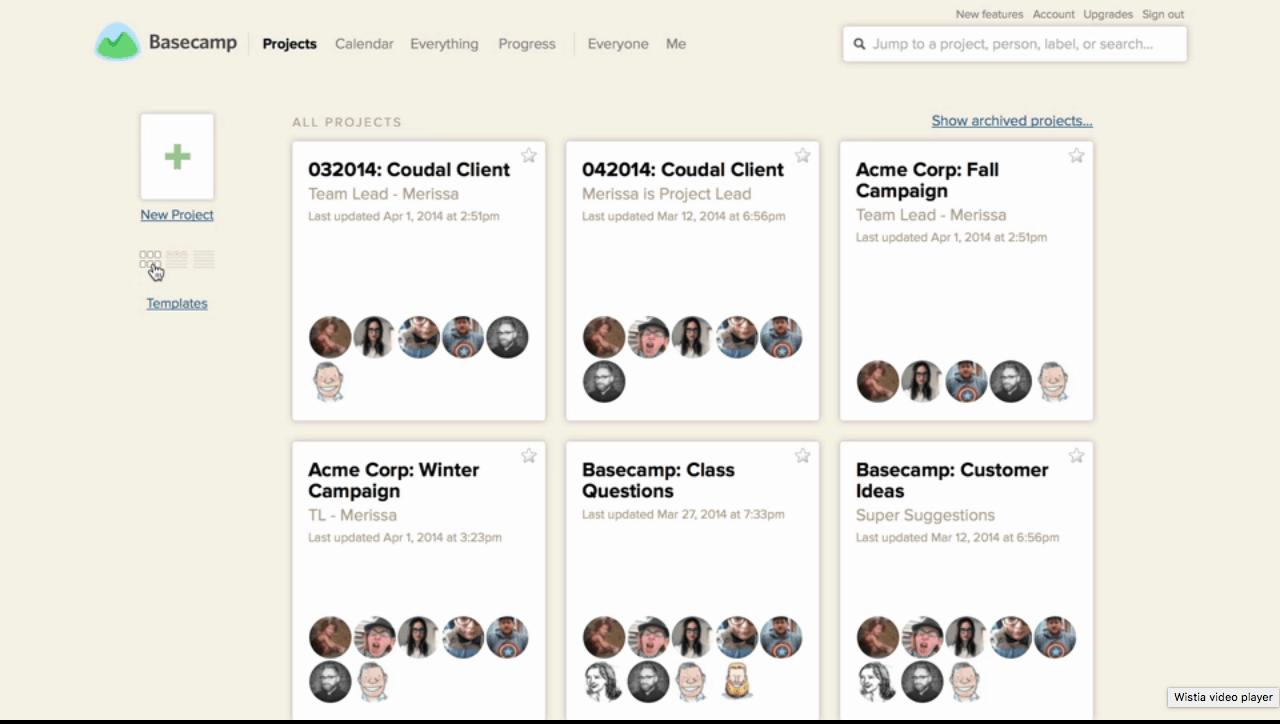Switch to plain list view icon

click(204, 260)
